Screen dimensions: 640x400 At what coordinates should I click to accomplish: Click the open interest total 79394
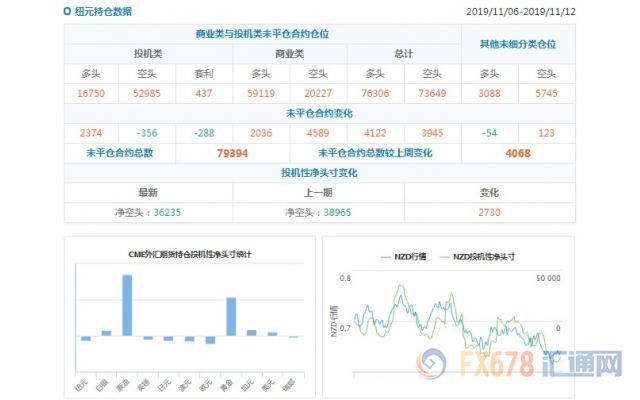232,153
